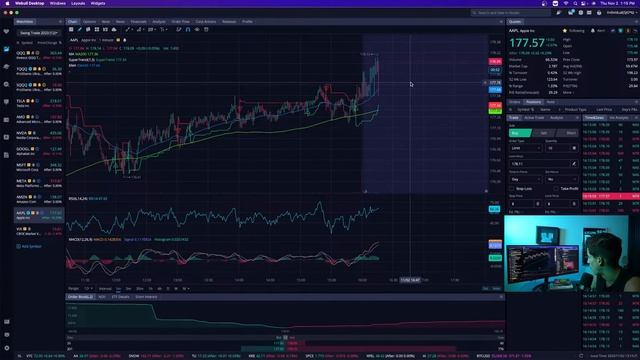The height and width of the screenshot is (360, 640).
Task: Open the Swing Trade watchlist dropdown
Action: (38, 33)
